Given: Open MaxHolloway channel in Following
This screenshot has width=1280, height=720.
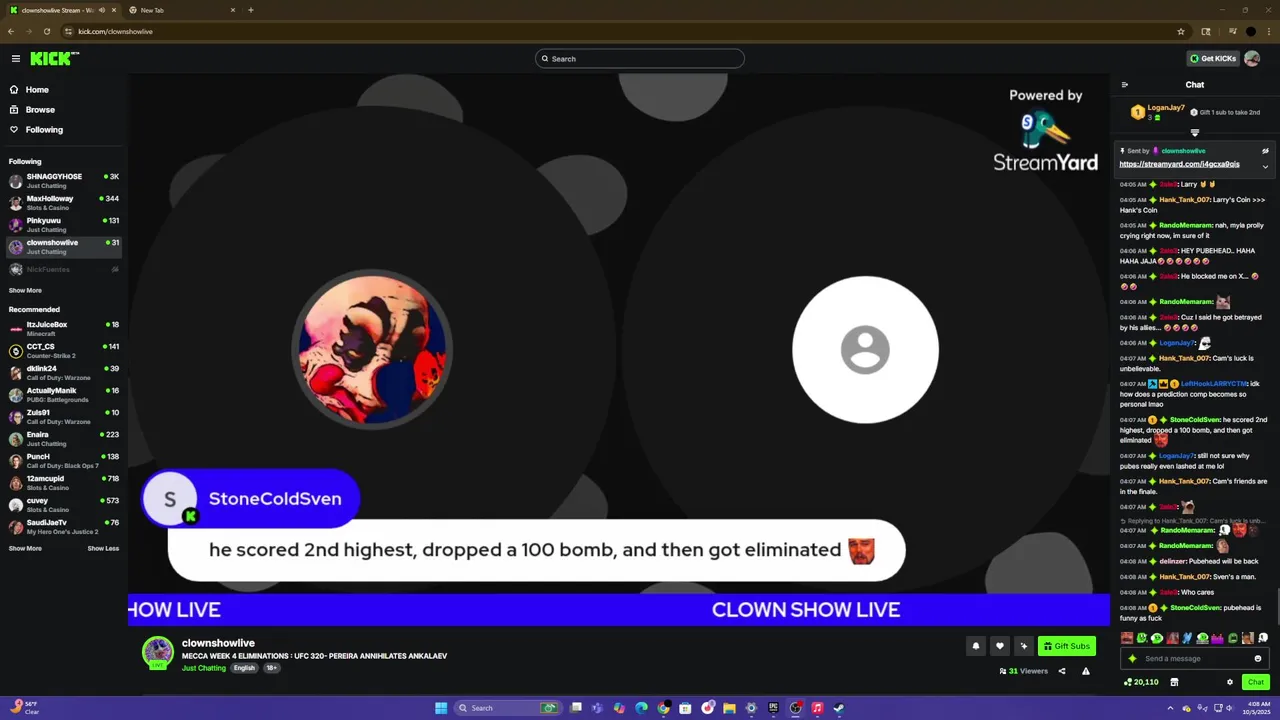Looking at the screenshot, I should [64, 203].
